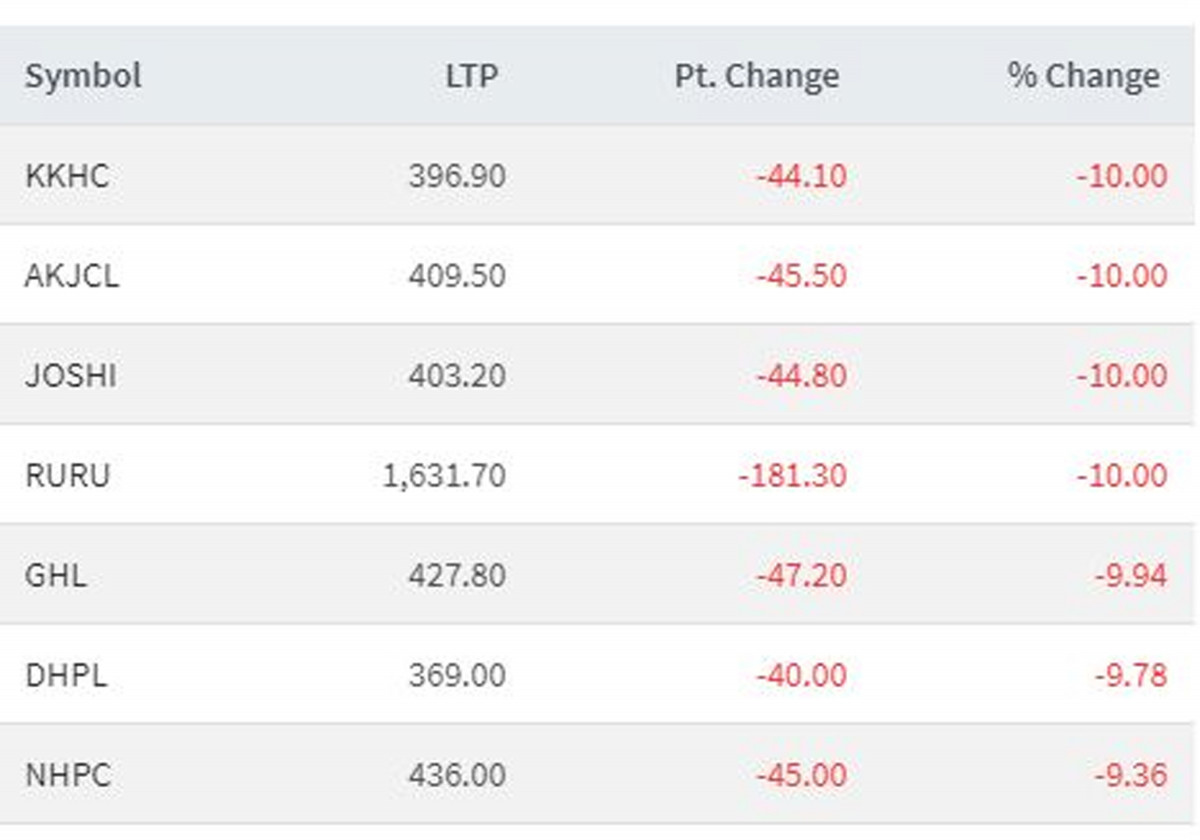The image size is (1200, 840).
Task: Open RURU stock details
Action: (67, 476)
